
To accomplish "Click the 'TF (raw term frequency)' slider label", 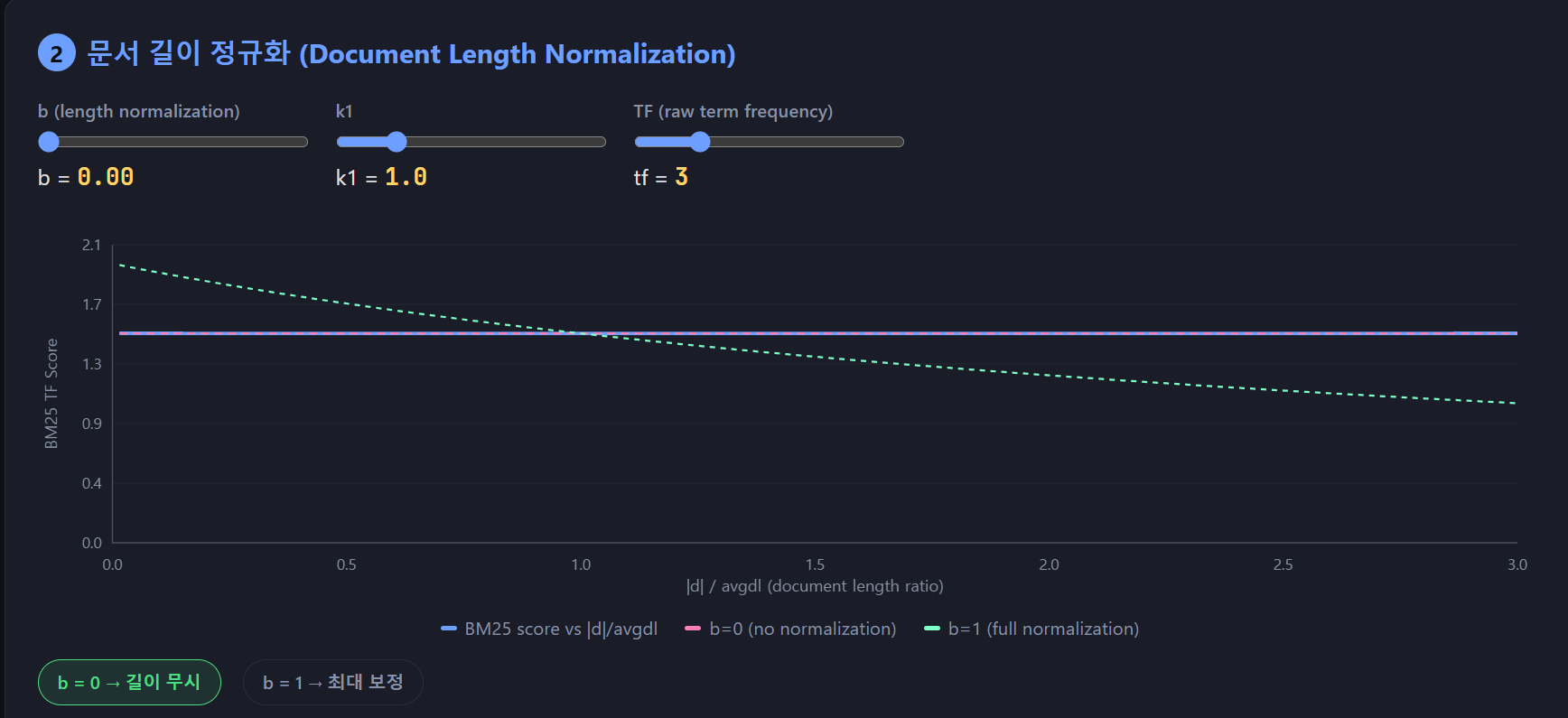I will (x=733, y=111).
